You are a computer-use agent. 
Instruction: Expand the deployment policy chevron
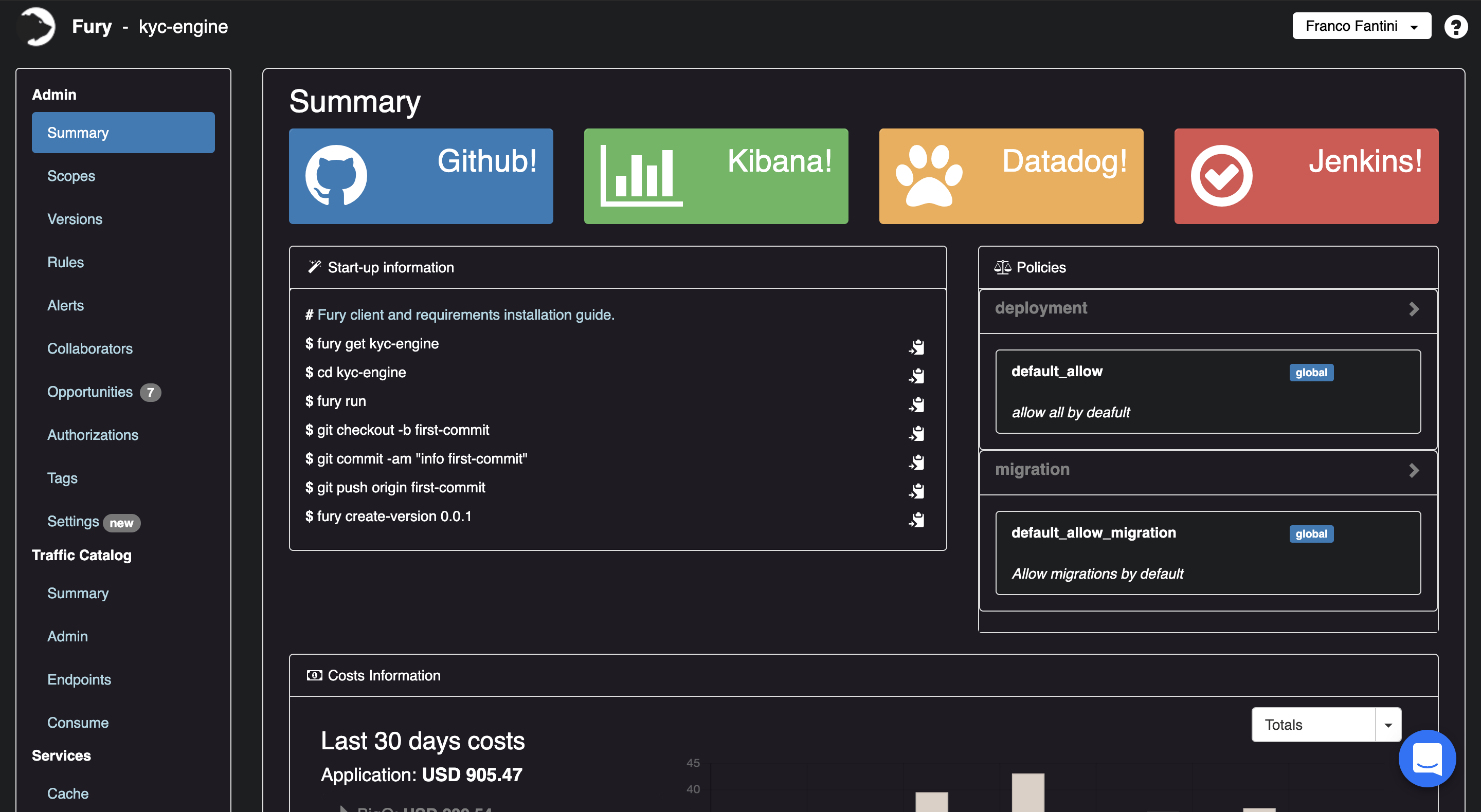pos(1414,309)
